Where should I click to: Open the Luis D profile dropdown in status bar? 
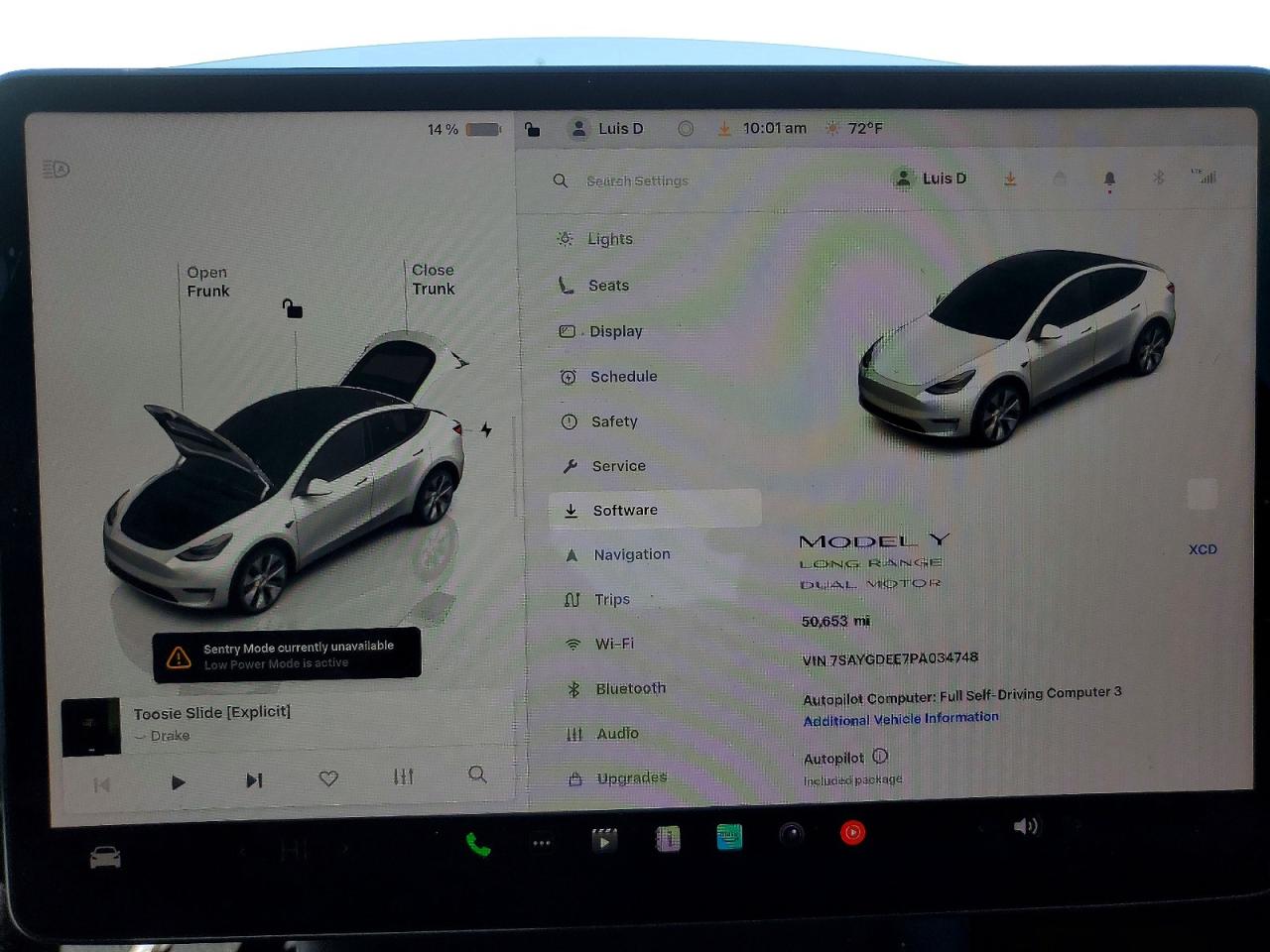[606, 129]
